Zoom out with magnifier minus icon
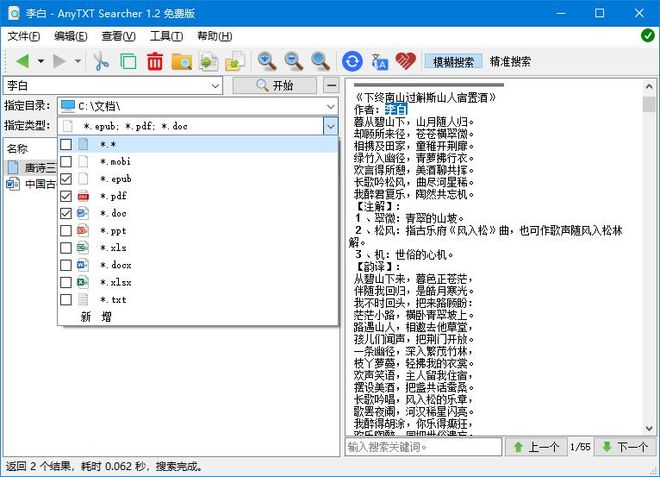 click(x=294, y=61)
